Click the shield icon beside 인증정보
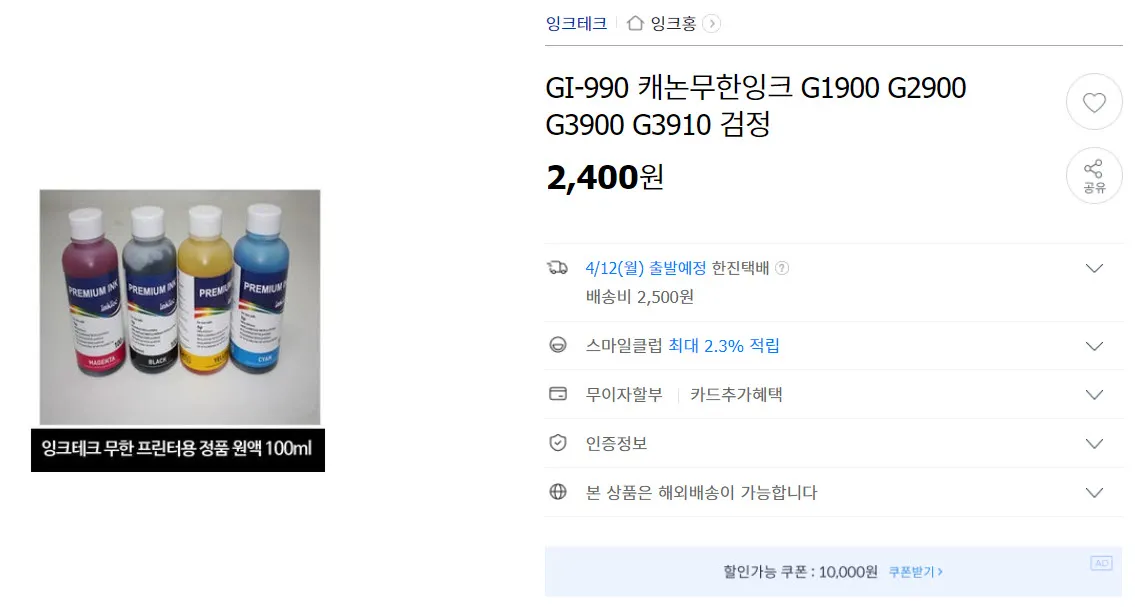 pos(558,443)
